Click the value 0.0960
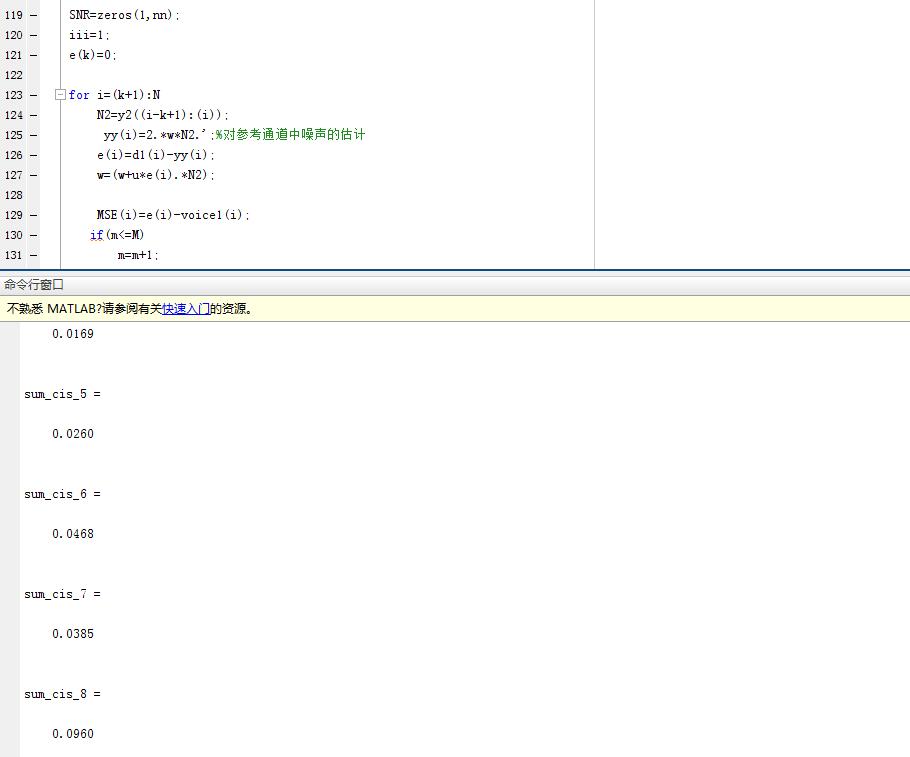 click(x=73, y=734)
